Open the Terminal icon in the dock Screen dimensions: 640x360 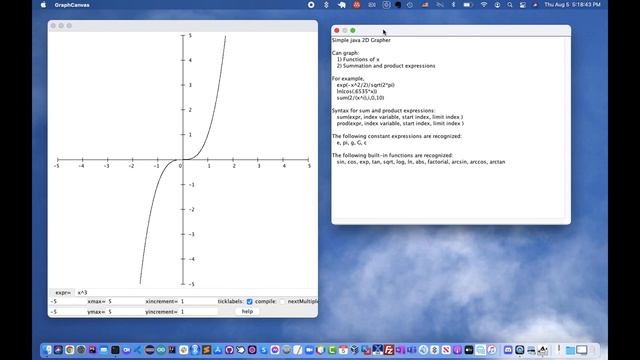(115, 350)
